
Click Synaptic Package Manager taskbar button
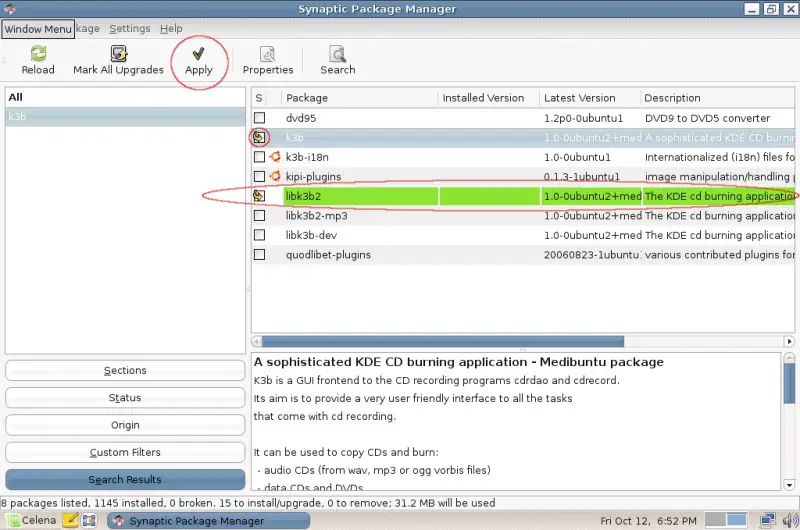click(208, 520)
